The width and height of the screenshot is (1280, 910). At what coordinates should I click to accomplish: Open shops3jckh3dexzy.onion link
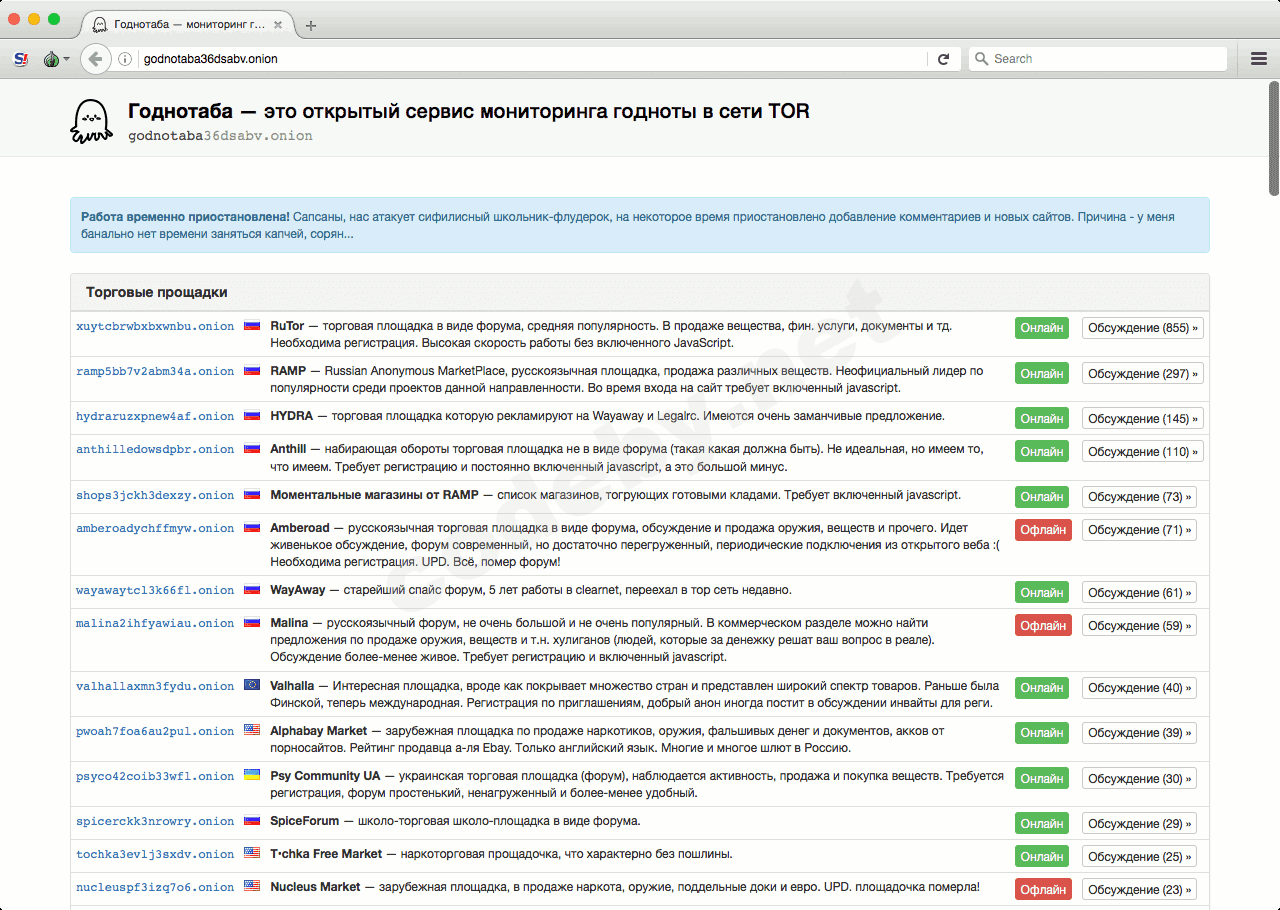click(155, 495)
